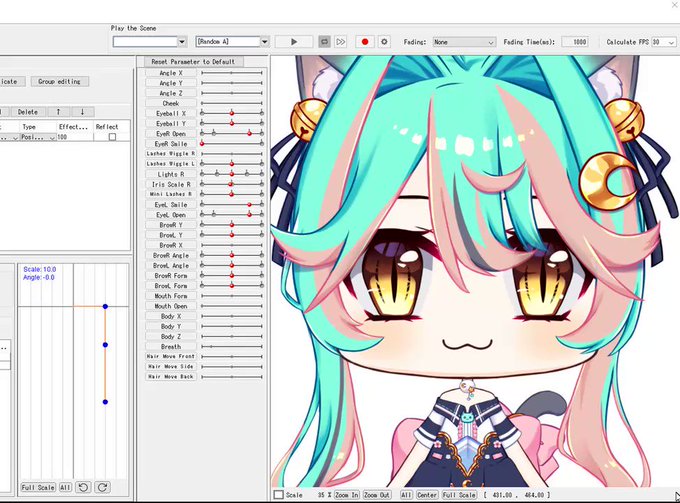Viewport: 680px width, 503px height.
Task: Click the Breath slider
Action: 232,346
